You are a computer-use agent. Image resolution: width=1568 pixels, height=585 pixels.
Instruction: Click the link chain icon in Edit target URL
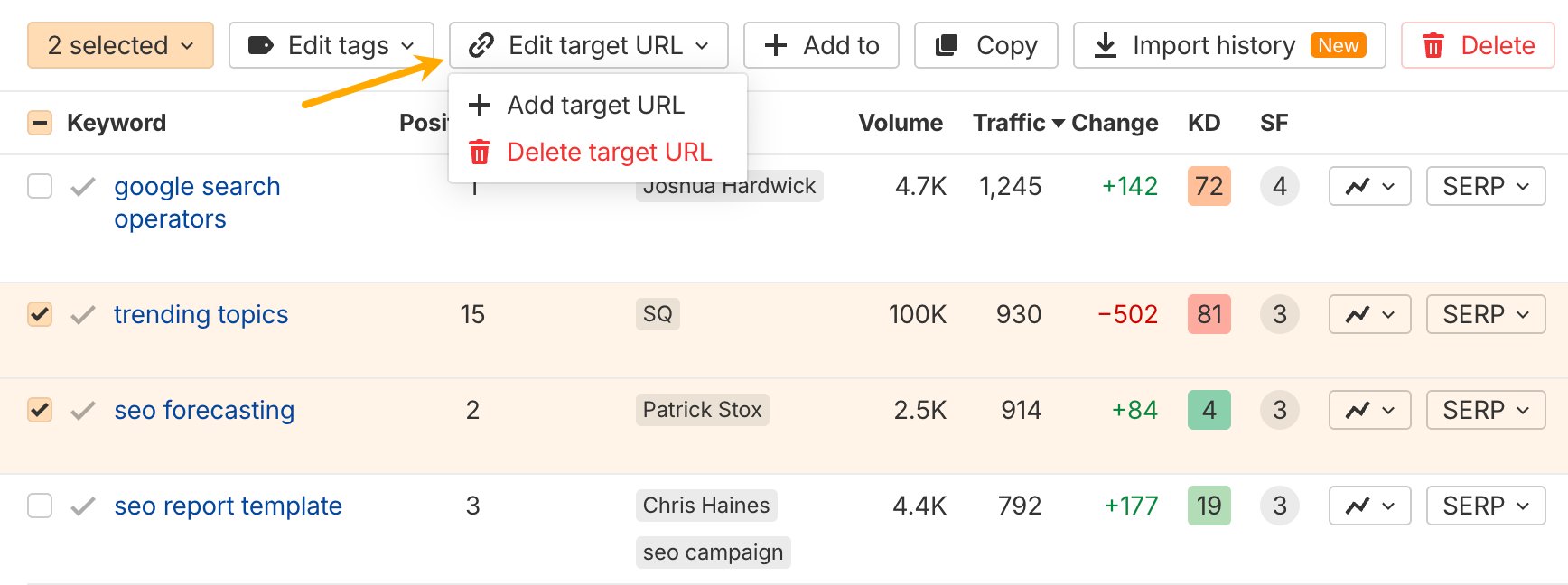pos(481,45)
